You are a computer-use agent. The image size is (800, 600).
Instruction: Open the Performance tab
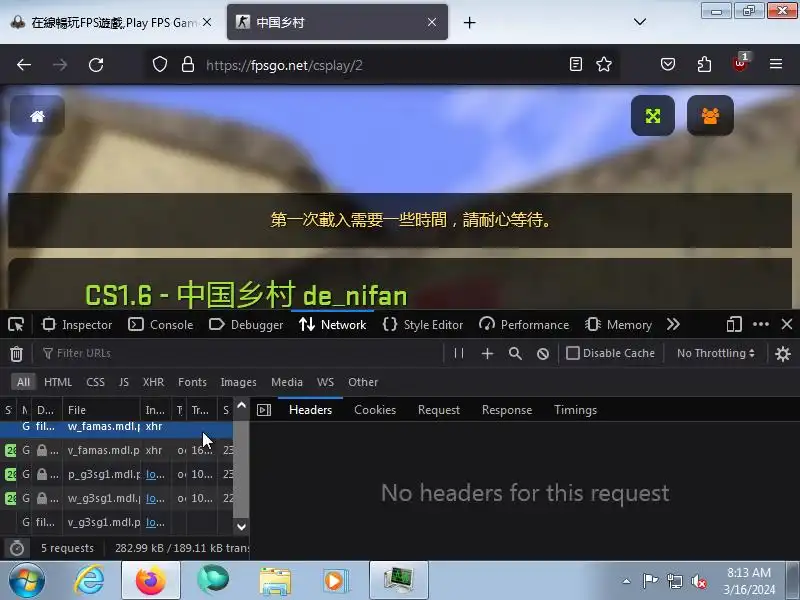[x=524, y=324]
